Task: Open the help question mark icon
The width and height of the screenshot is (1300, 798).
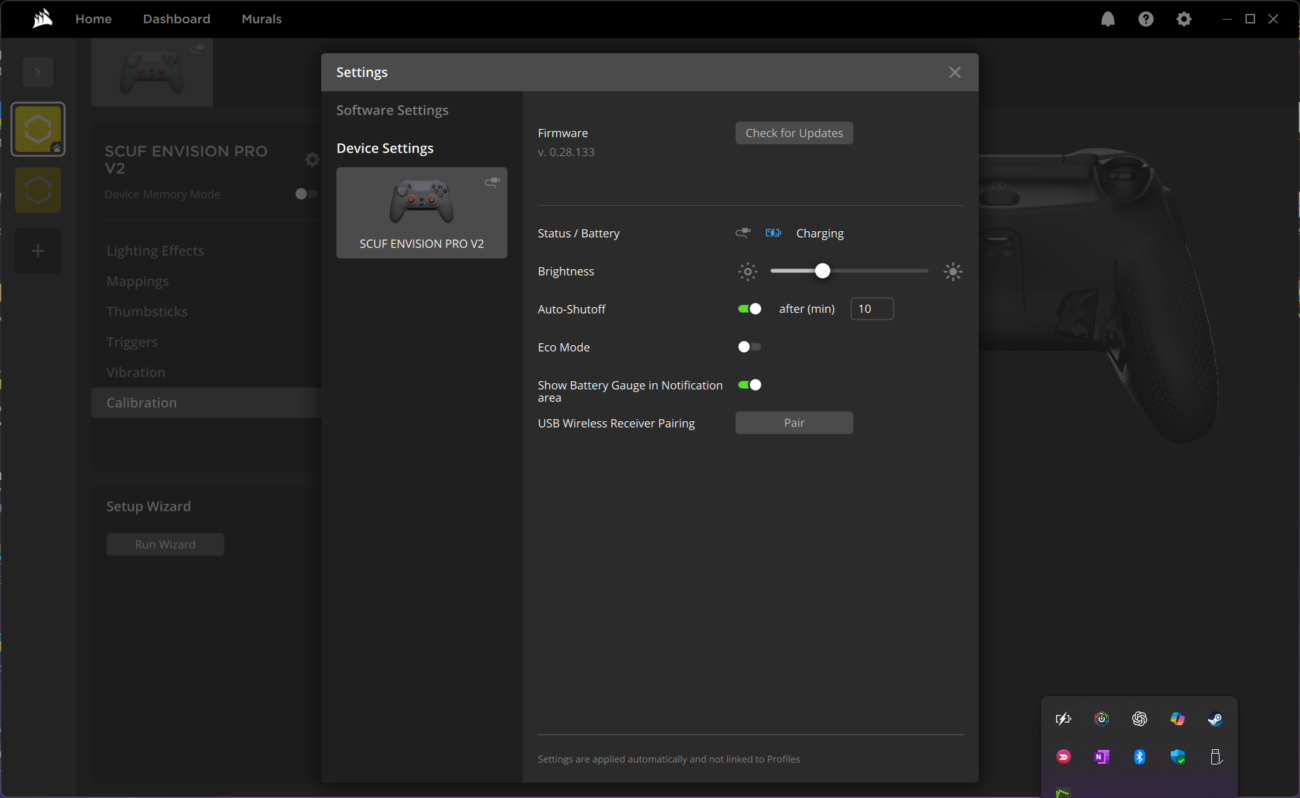Action: 1146,19
